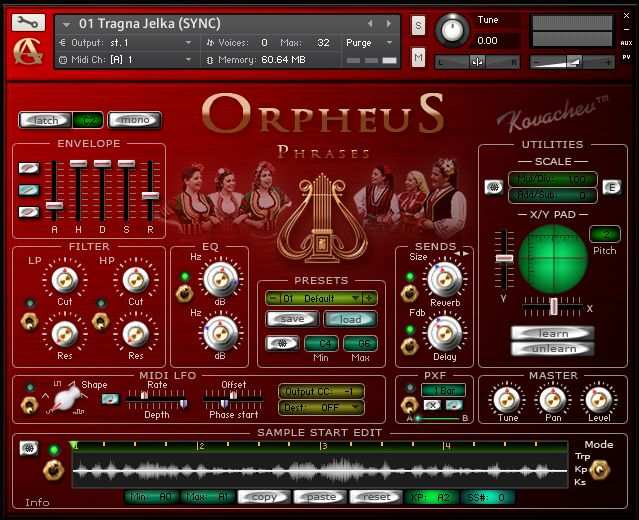Select previous preset with minus button
Viewport: 639px width, 520px height.
tap(272, 298)
